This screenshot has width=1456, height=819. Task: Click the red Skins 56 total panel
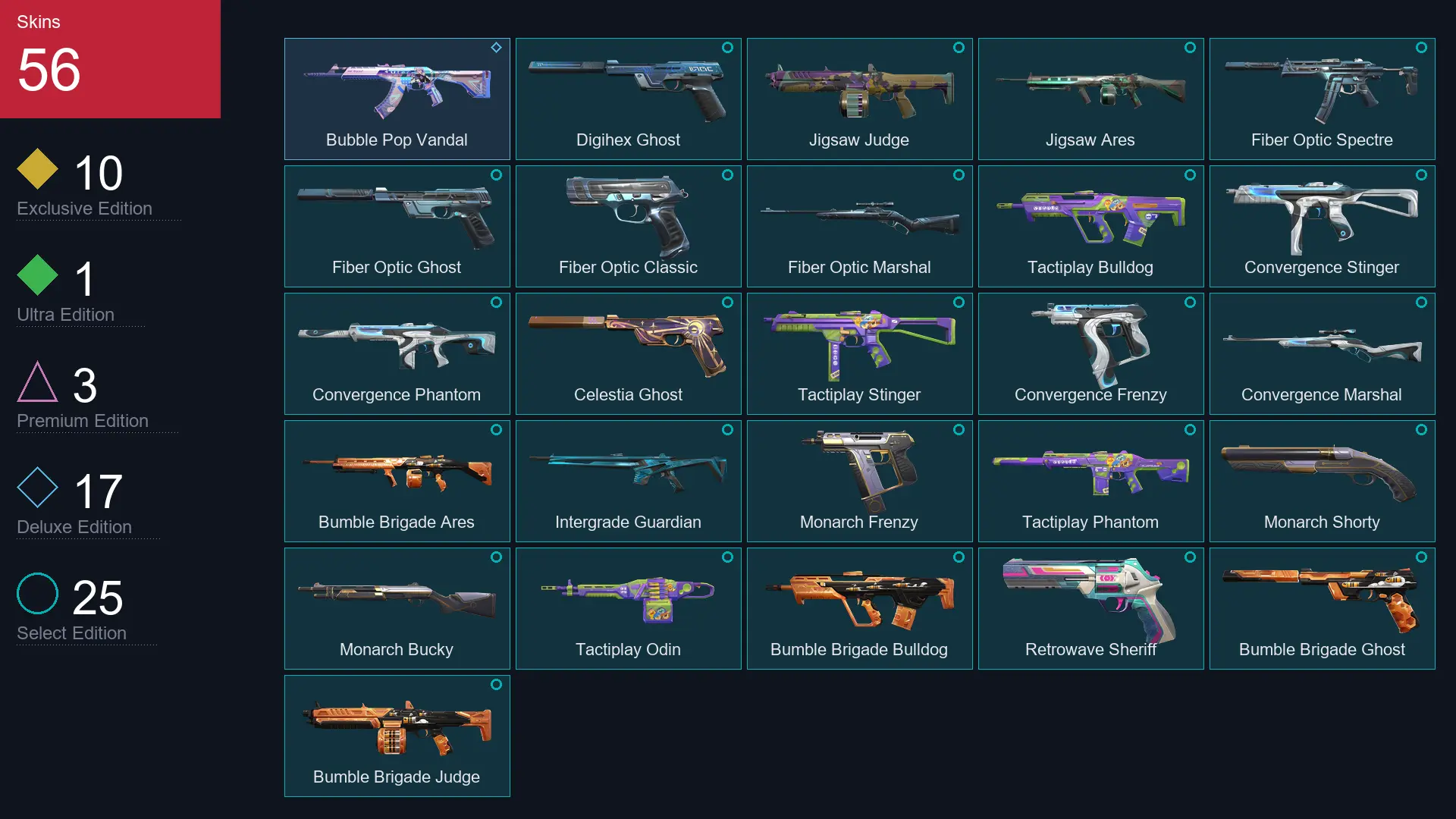click(x=110, y=58)
